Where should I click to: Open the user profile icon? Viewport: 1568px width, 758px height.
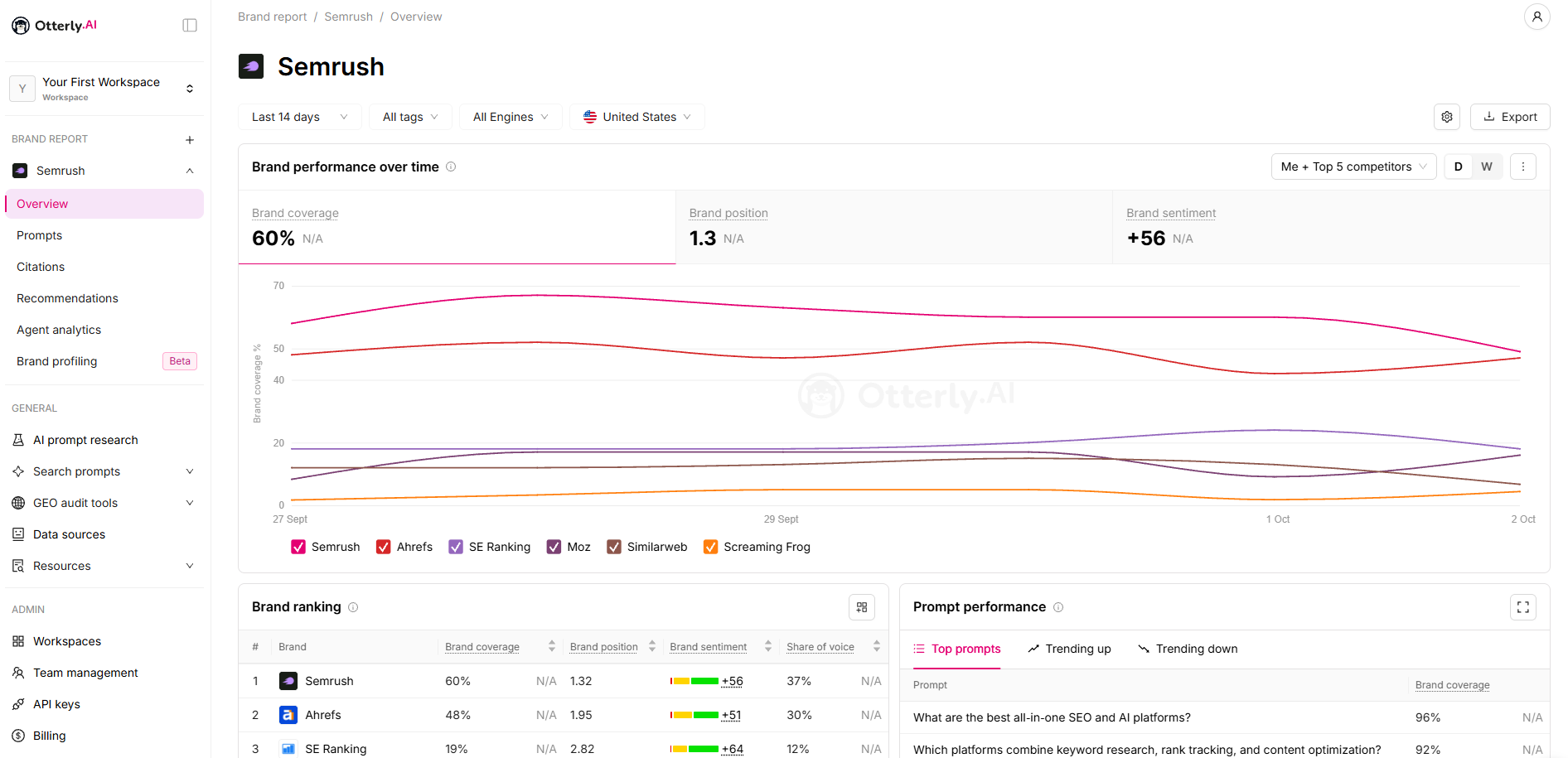click(1537, 17)
